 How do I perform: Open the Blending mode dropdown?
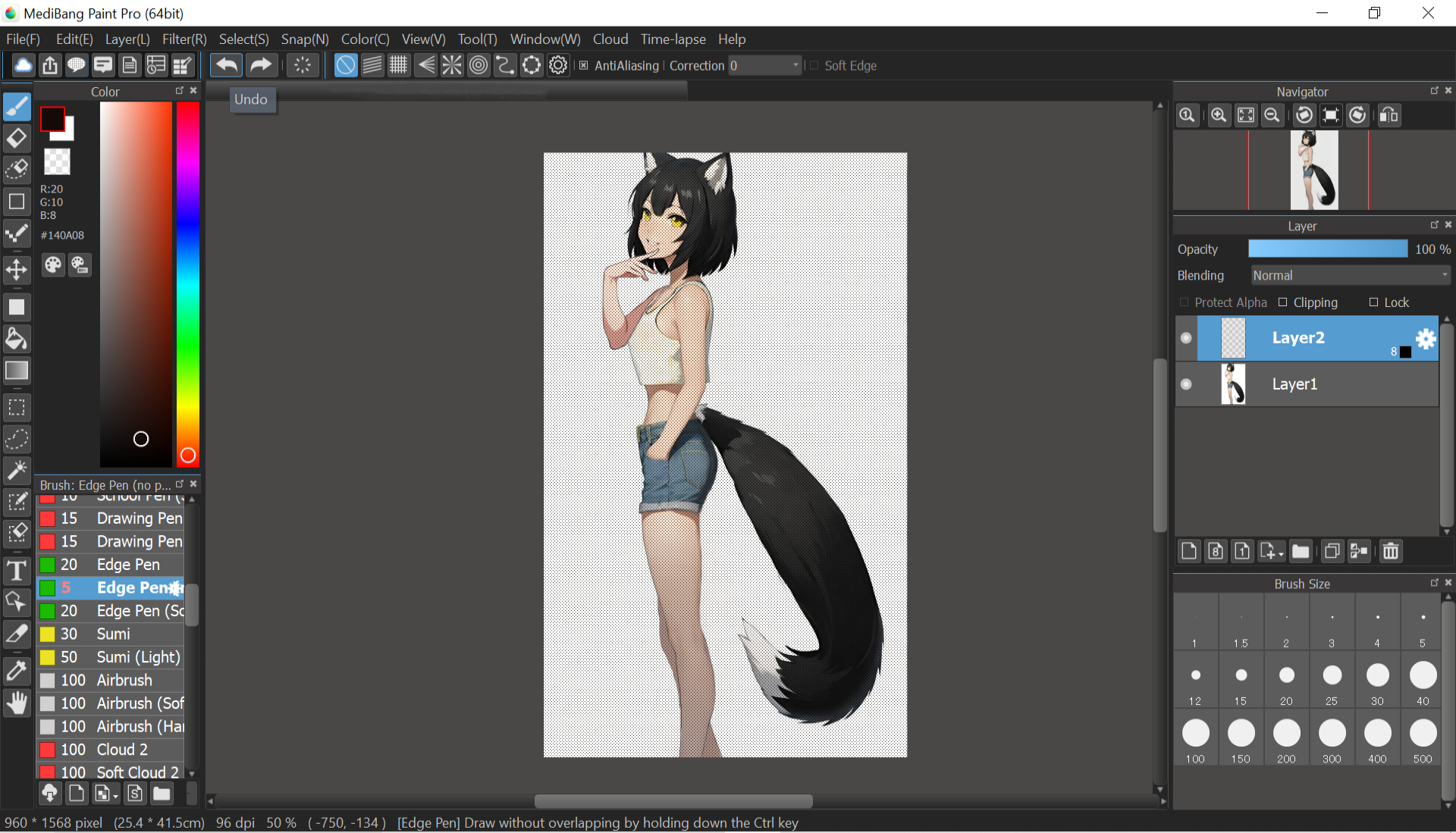1350,276
